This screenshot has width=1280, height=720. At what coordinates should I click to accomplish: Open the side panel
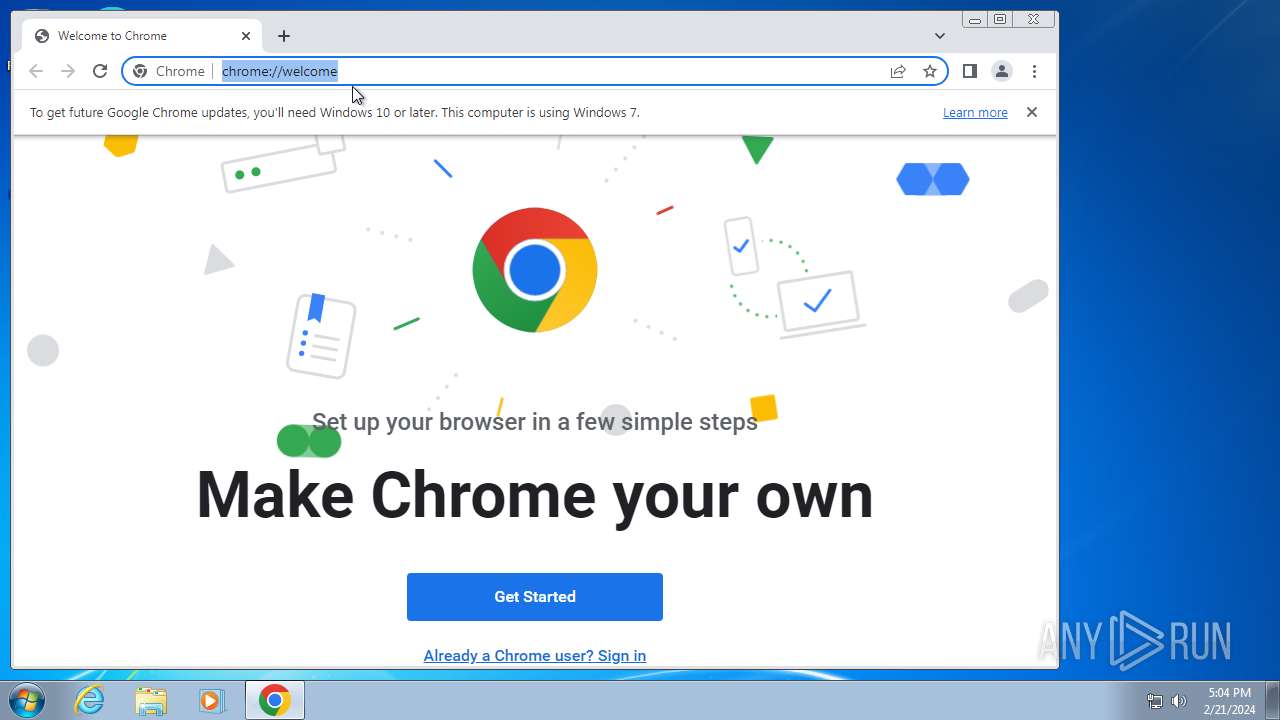[969, 71]
